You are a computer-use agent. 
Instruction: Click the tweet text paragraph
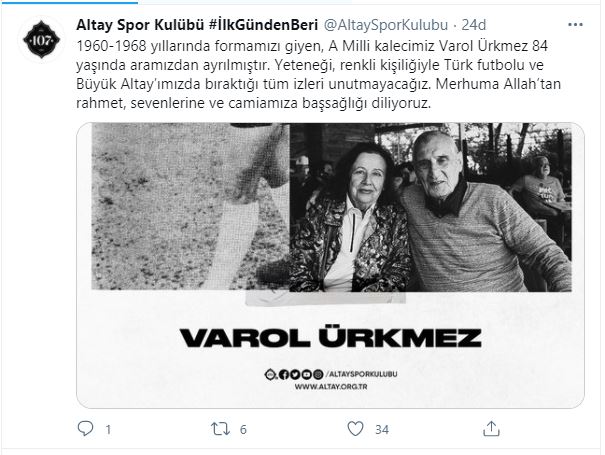click(318, 74)
